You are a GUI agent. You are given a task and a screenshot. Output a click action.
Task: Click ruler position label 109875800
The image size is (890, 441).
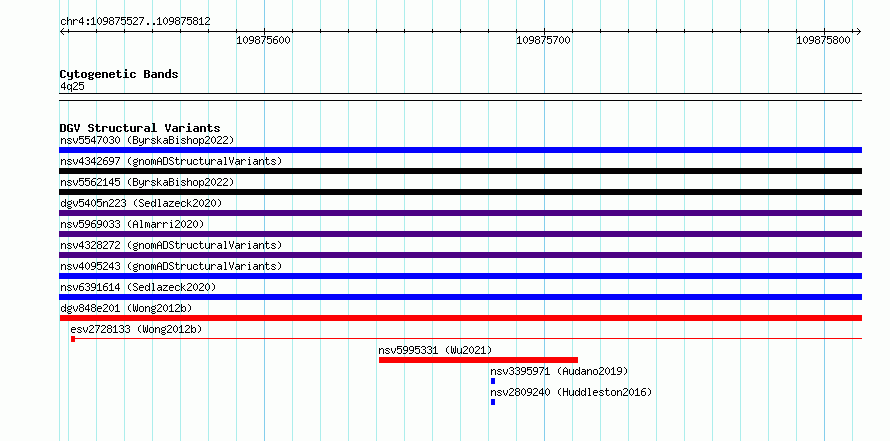pyautogui.click(x=823, y=40)
